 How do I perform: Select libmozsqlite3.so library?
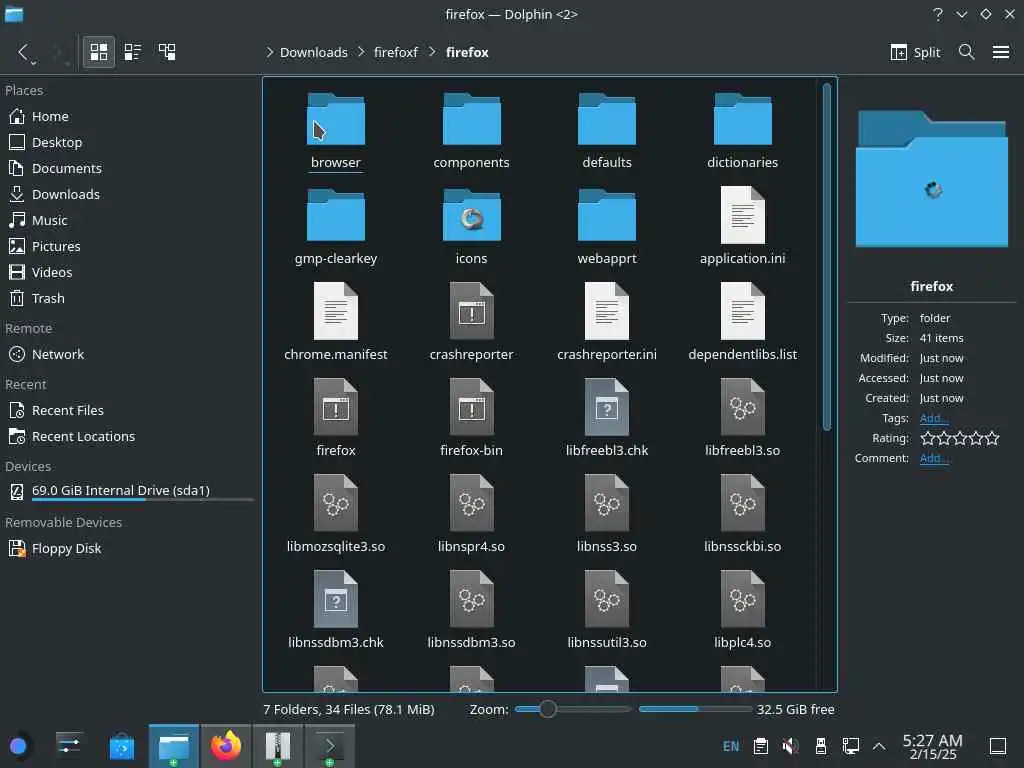click(336, 515)
